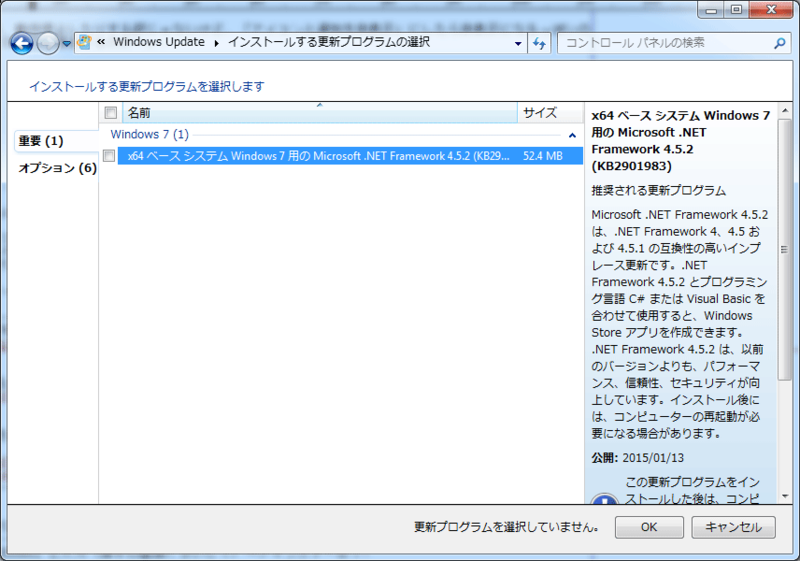This screenshot has height=561, width=800.
Task: Click the 公開: 2015/01/13 date text
Action: click(x=637, y=457)
